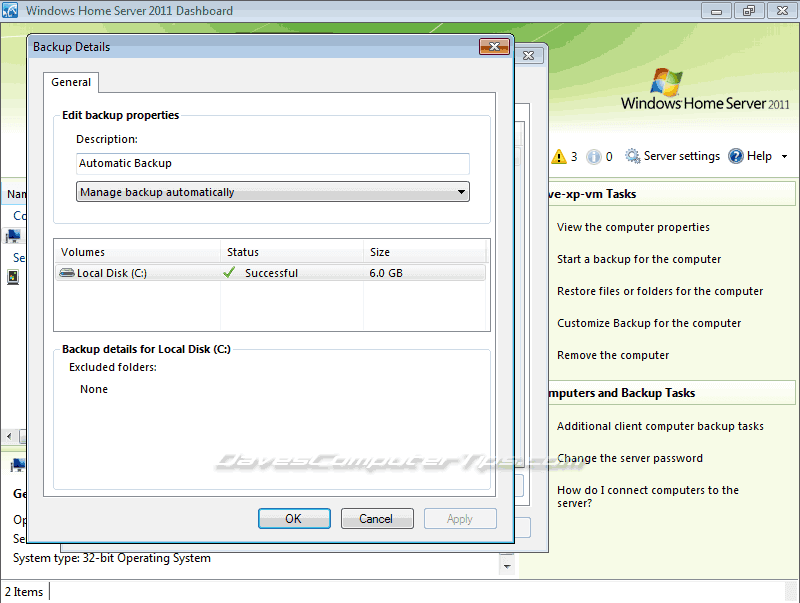
Task: Click the warning alerts triangle icon
Action: tap(559, 156)
